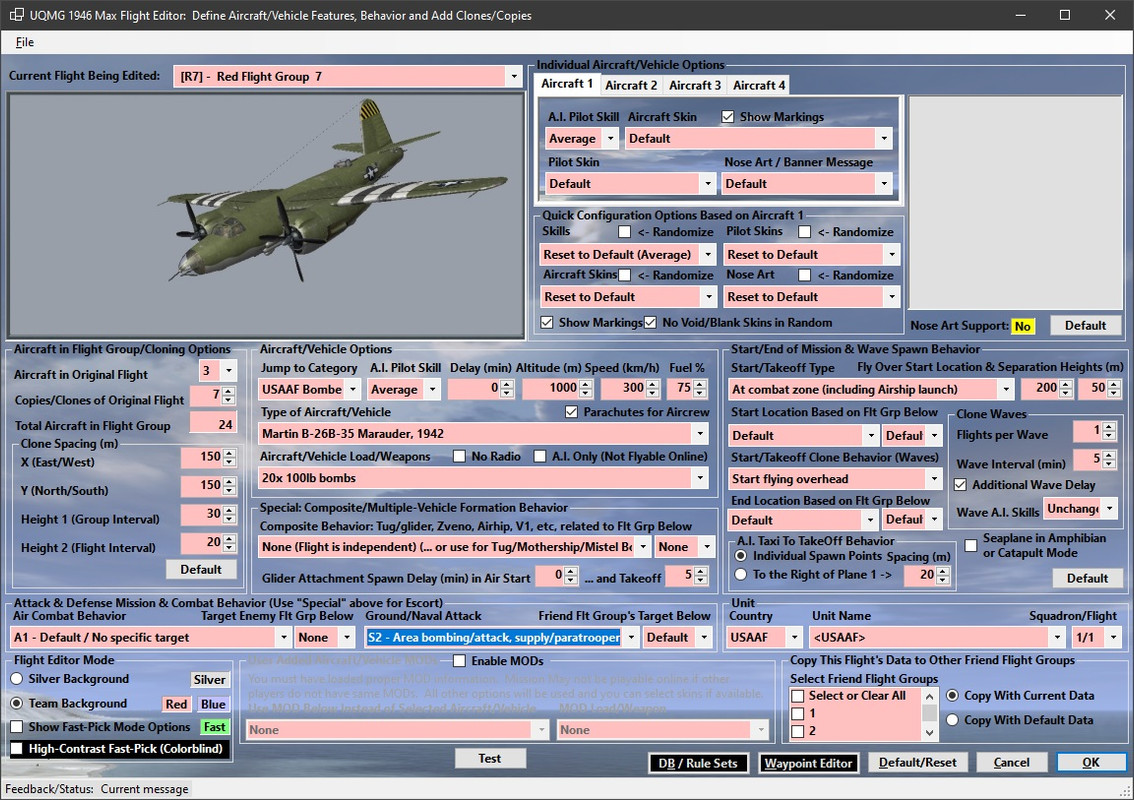The height and width of the screenshot is (800, 1134).
Task: Open Squadron/Flight 1/1 dropdown
Action: pos(1112,637)
